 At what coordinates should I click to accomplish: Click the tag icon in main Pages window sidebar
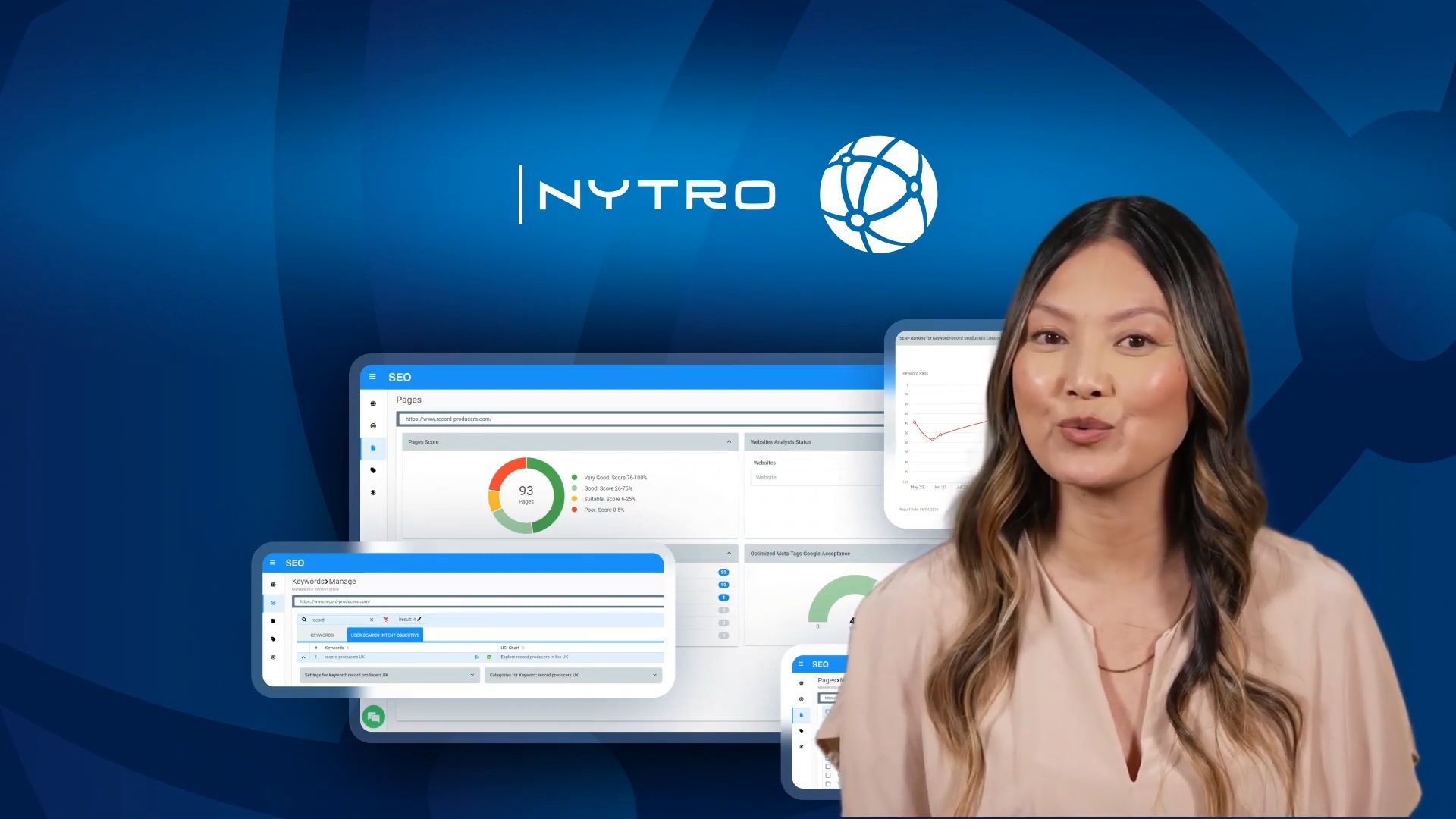click(373, 470)
